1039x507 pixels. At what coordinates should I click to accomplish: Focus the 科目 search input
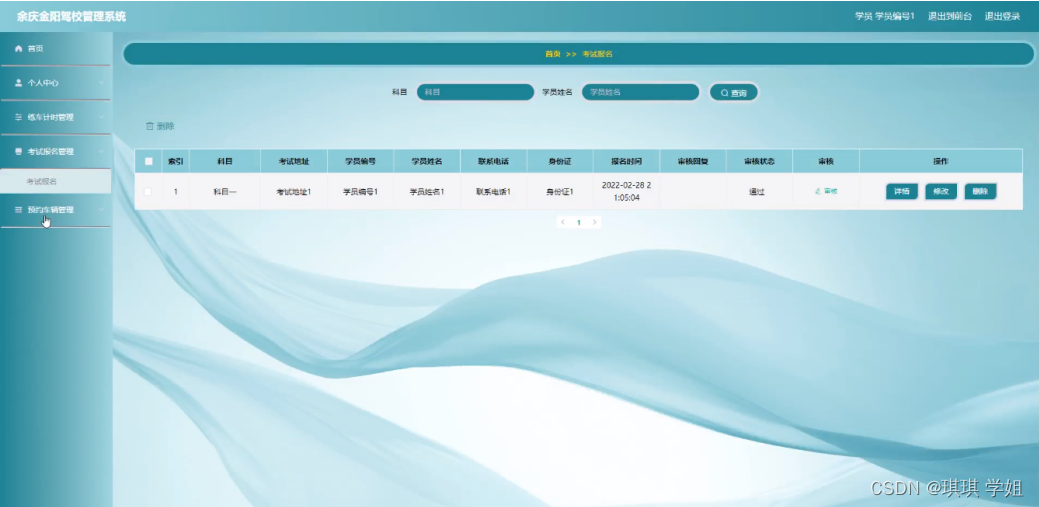[475, 92]
